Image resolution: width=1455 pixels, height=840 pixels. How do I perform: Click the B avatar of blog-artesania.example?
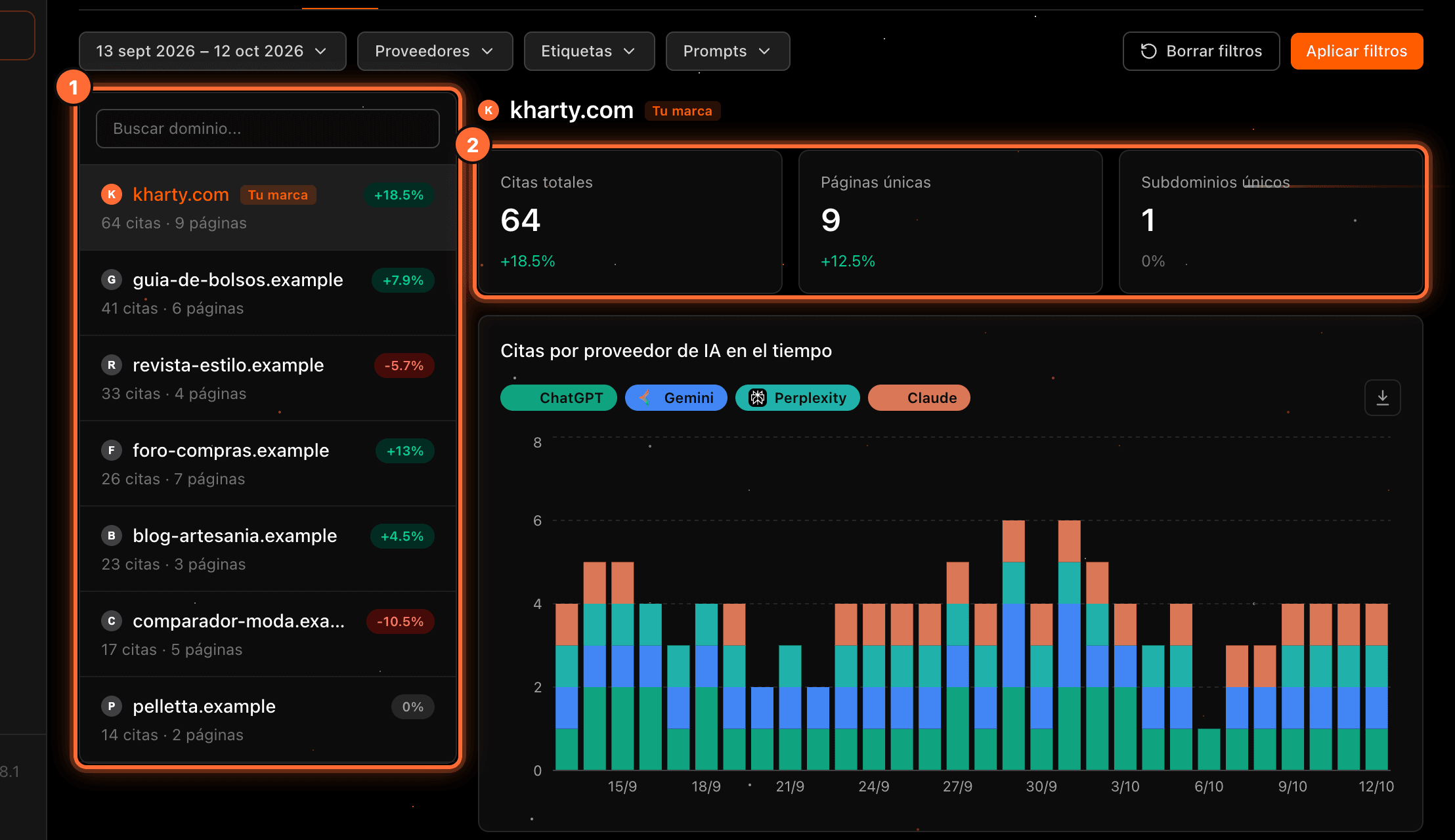click(112, 535)
